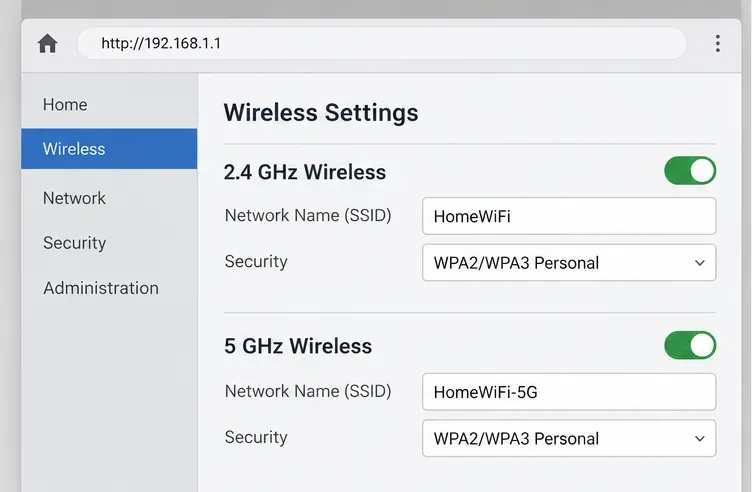Click the Network Name (SSID) label under 5 GHz
This screenshot has height=492, width=752.
[x=308, y=391]
